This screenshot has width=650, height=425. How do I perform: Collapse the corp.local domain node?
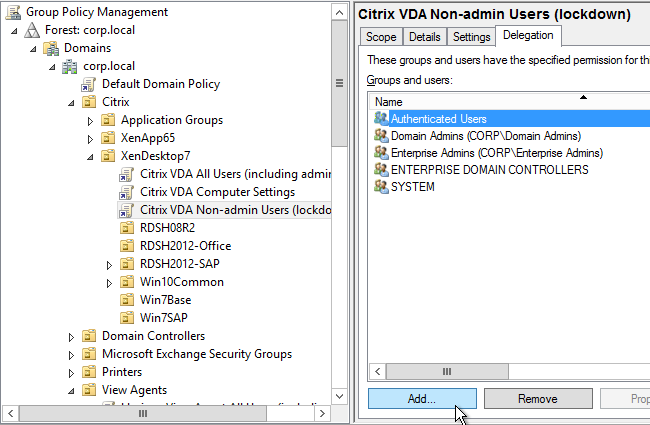click(53, 67)
